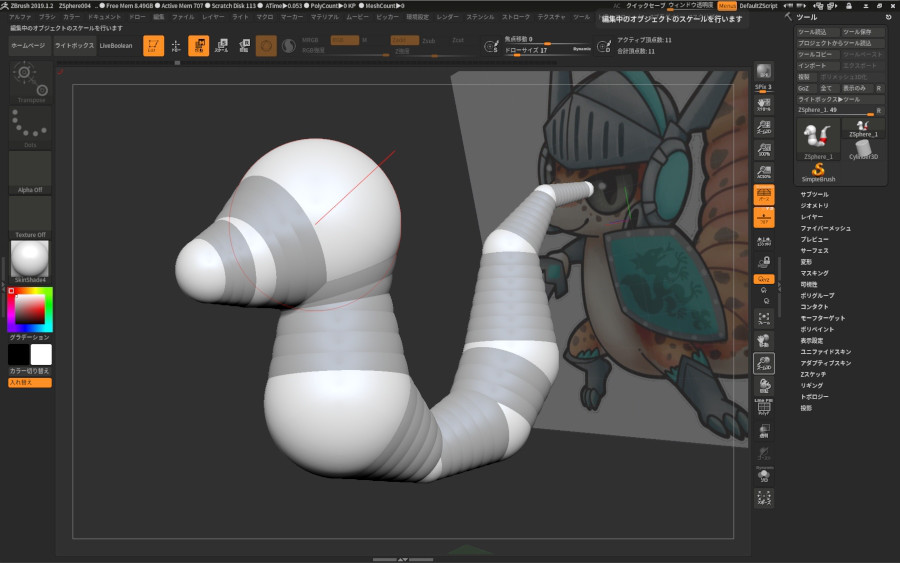
Task: Select the Rotate mode icon
Action: 244,46
